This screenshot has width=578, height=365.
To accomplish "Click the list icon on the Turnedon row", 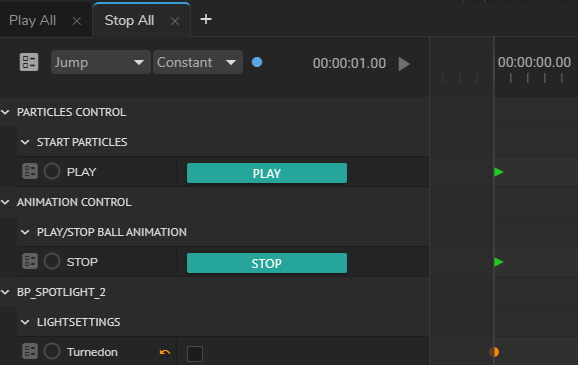I will (x=30, y=351).
